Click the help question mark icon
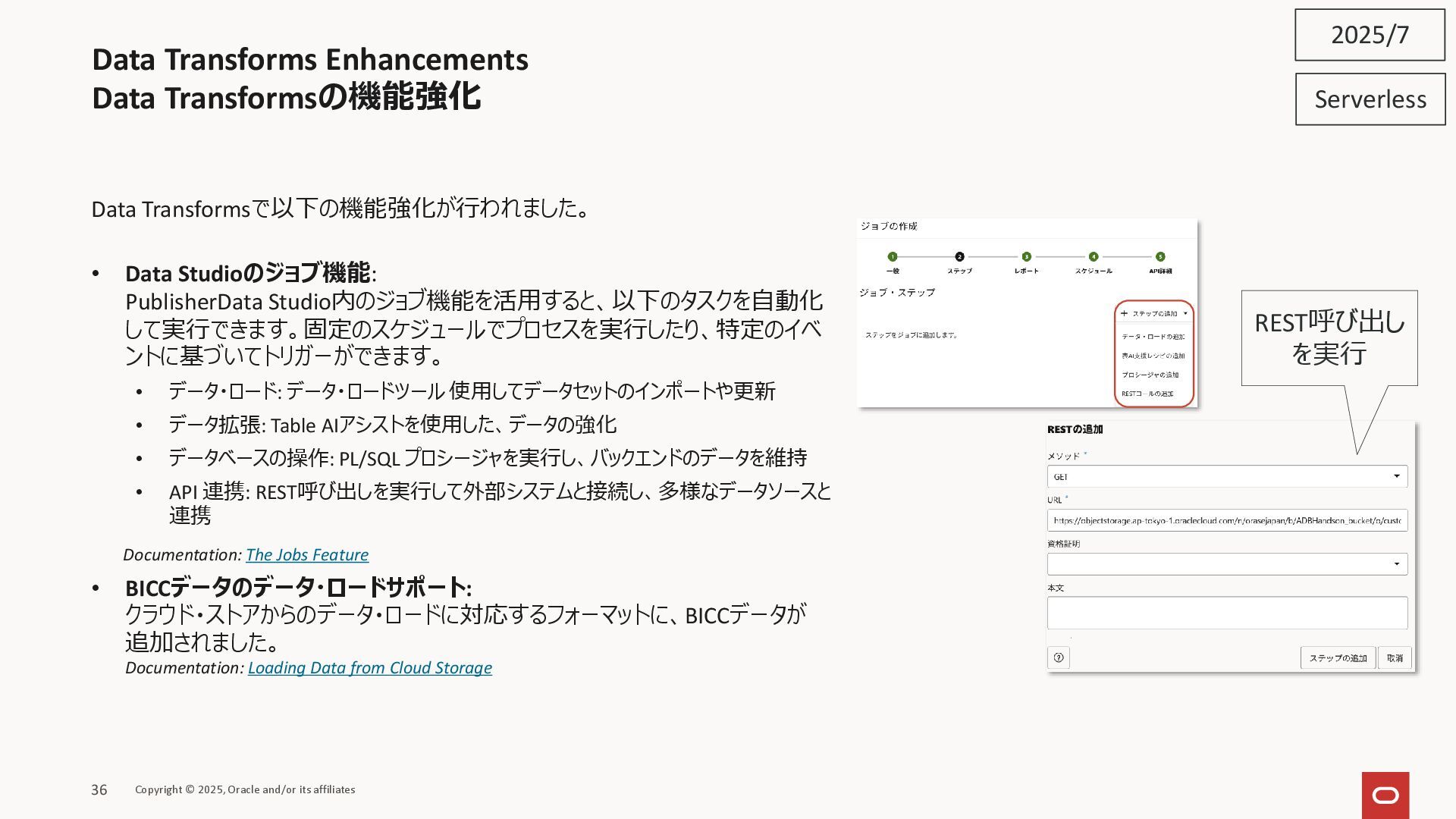This screenshot has width=1456, height=819. (x=1059, y=657)
